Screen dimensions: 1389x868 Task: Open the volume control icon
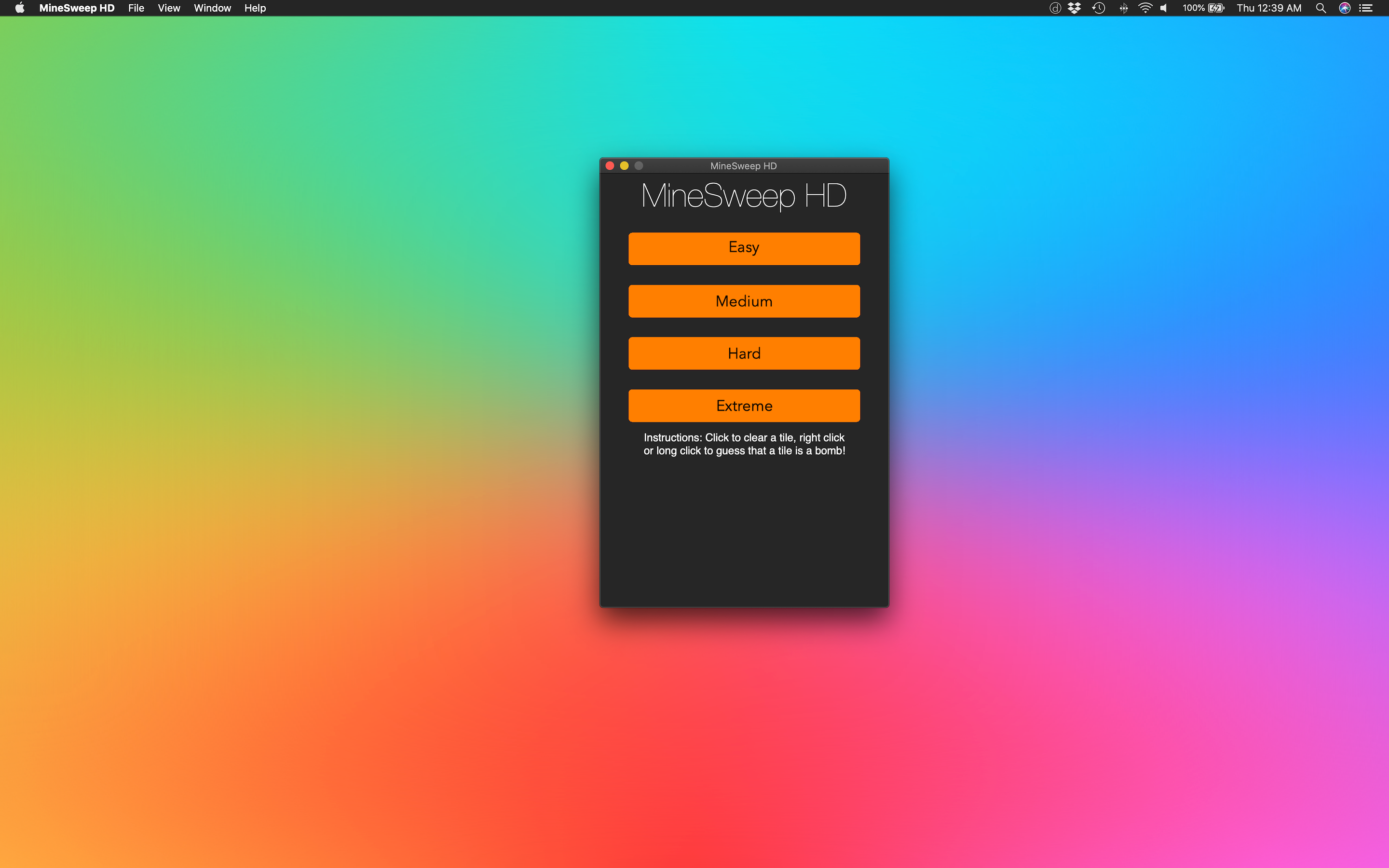1164,8
